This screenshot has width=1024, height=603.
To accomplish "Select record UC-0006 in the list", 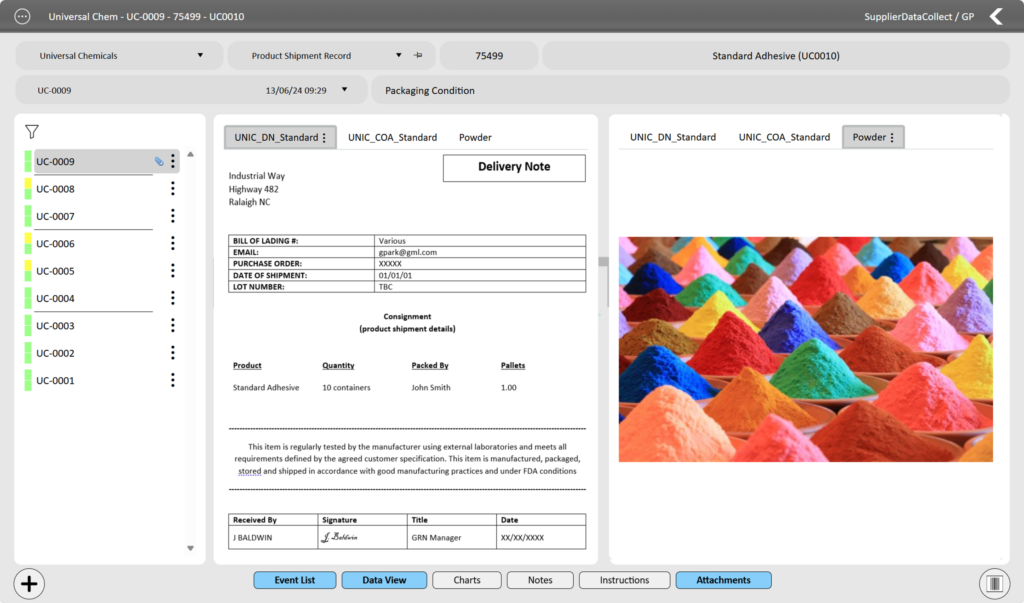I will pyautogui.click(x=101, y=244).
